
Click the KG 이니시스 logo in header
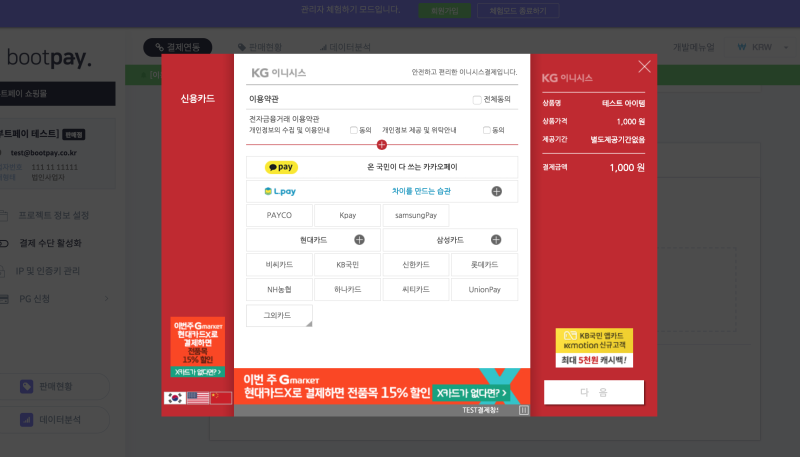[x=279, y=73]
